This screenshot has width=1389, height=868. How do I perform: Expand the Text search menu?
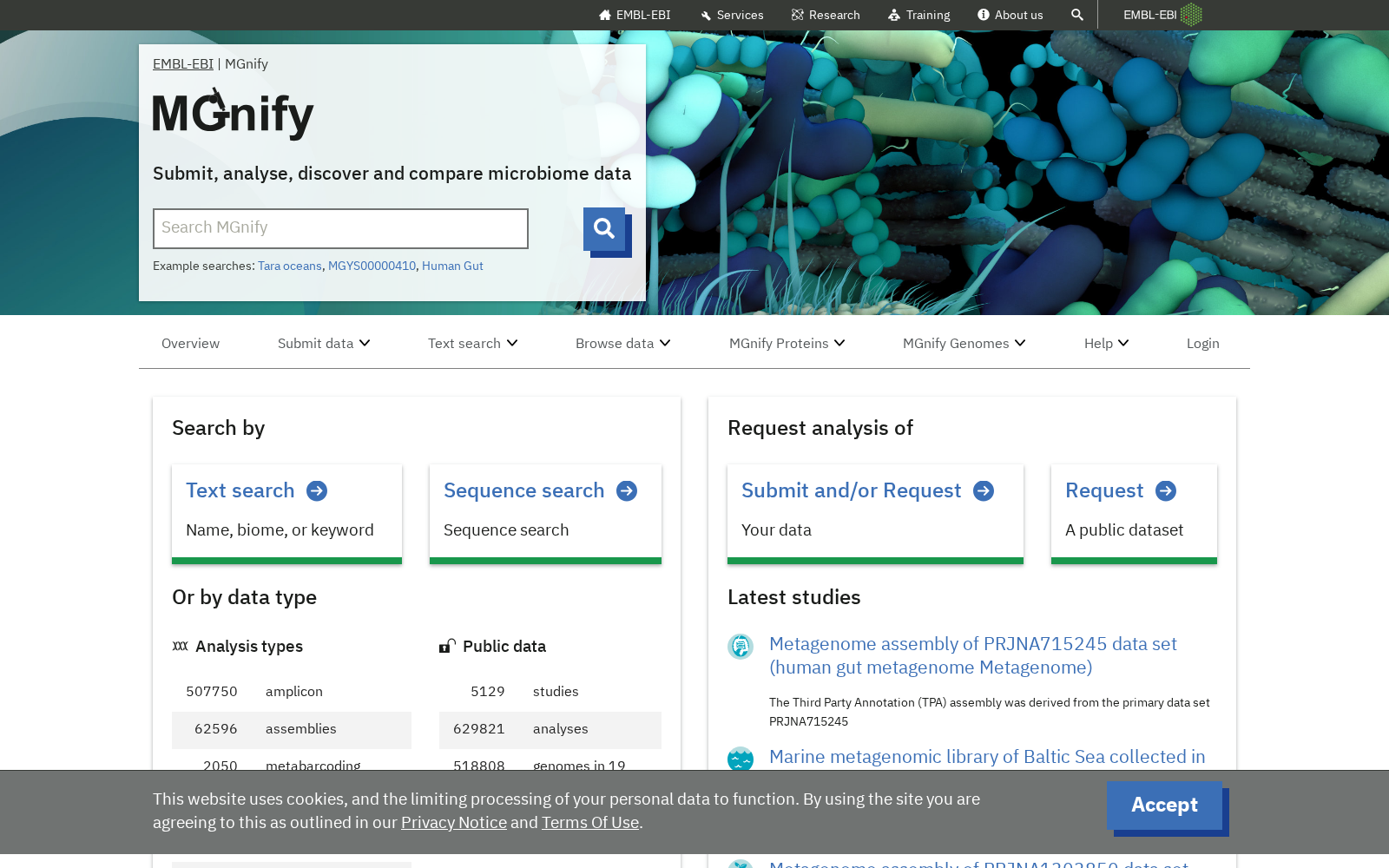(472, 344)
